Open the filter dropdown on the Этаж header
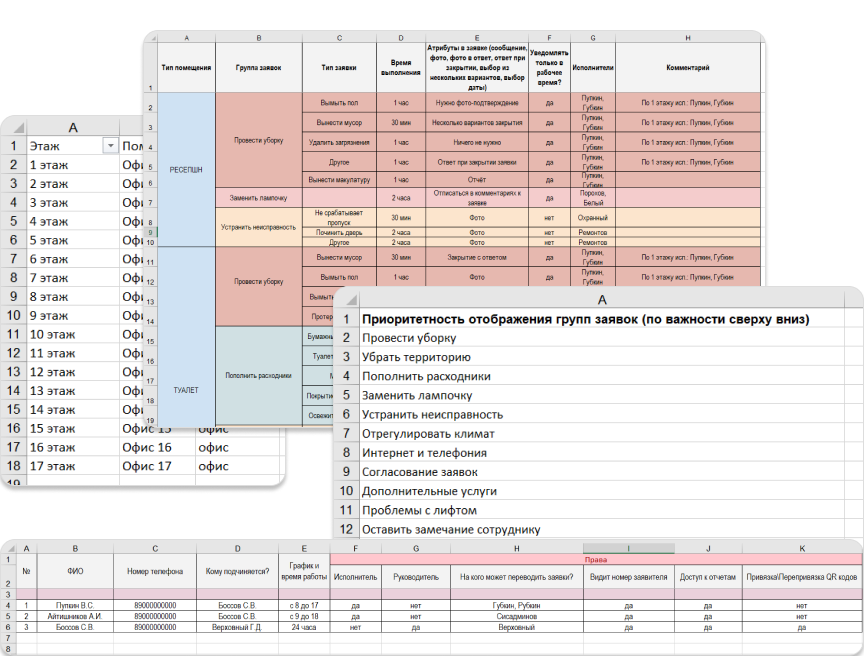The height and width of the screenshot is (656, 864). pos(109,146)
